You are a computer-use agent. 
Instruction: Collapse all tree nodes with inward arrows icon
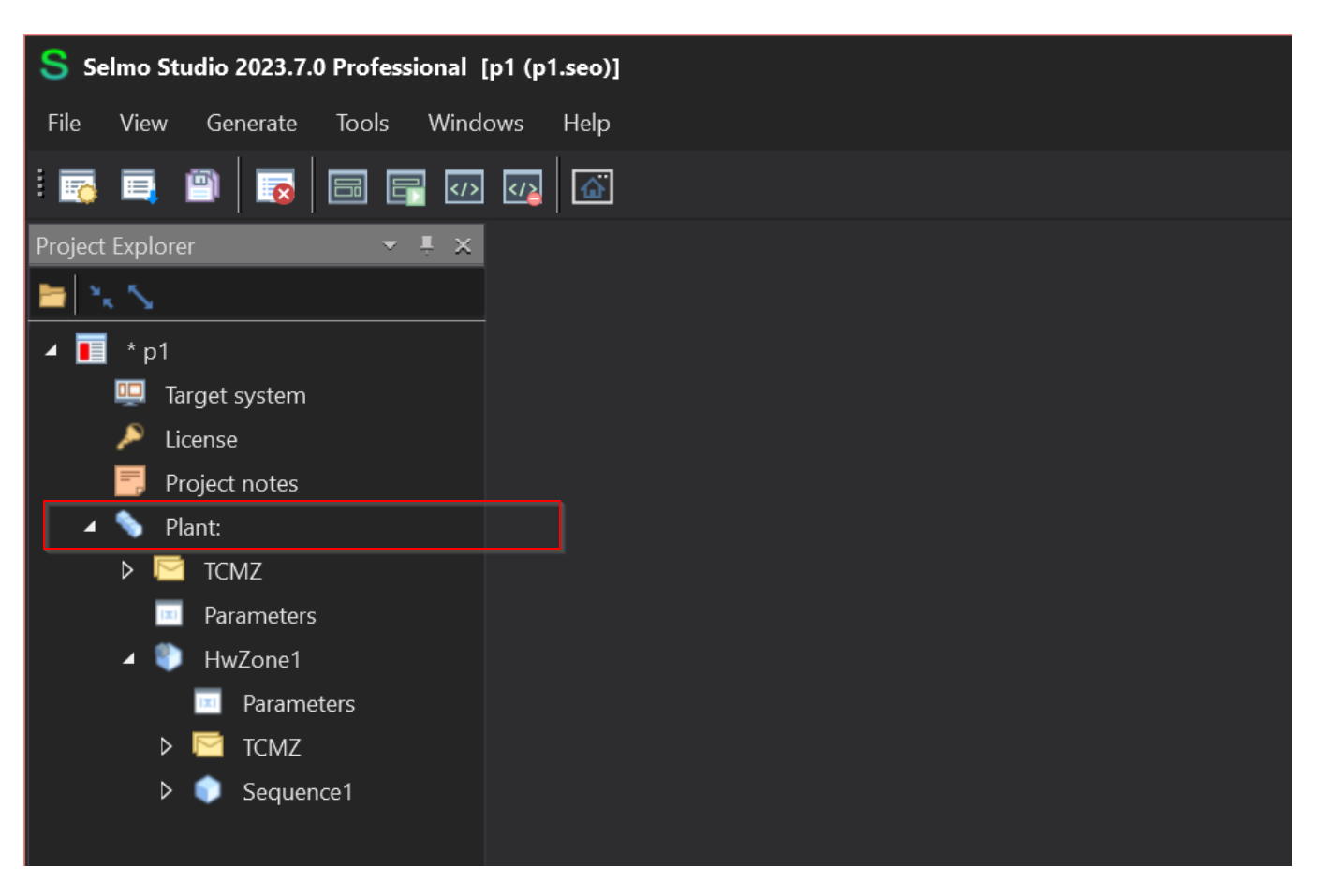(x=100, y=297)
